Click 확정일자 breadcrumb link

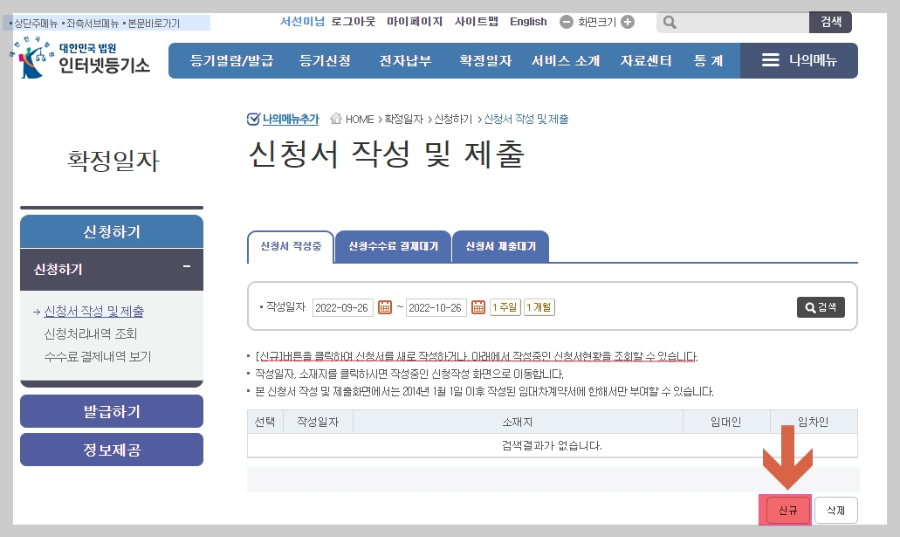click(404, 119)
